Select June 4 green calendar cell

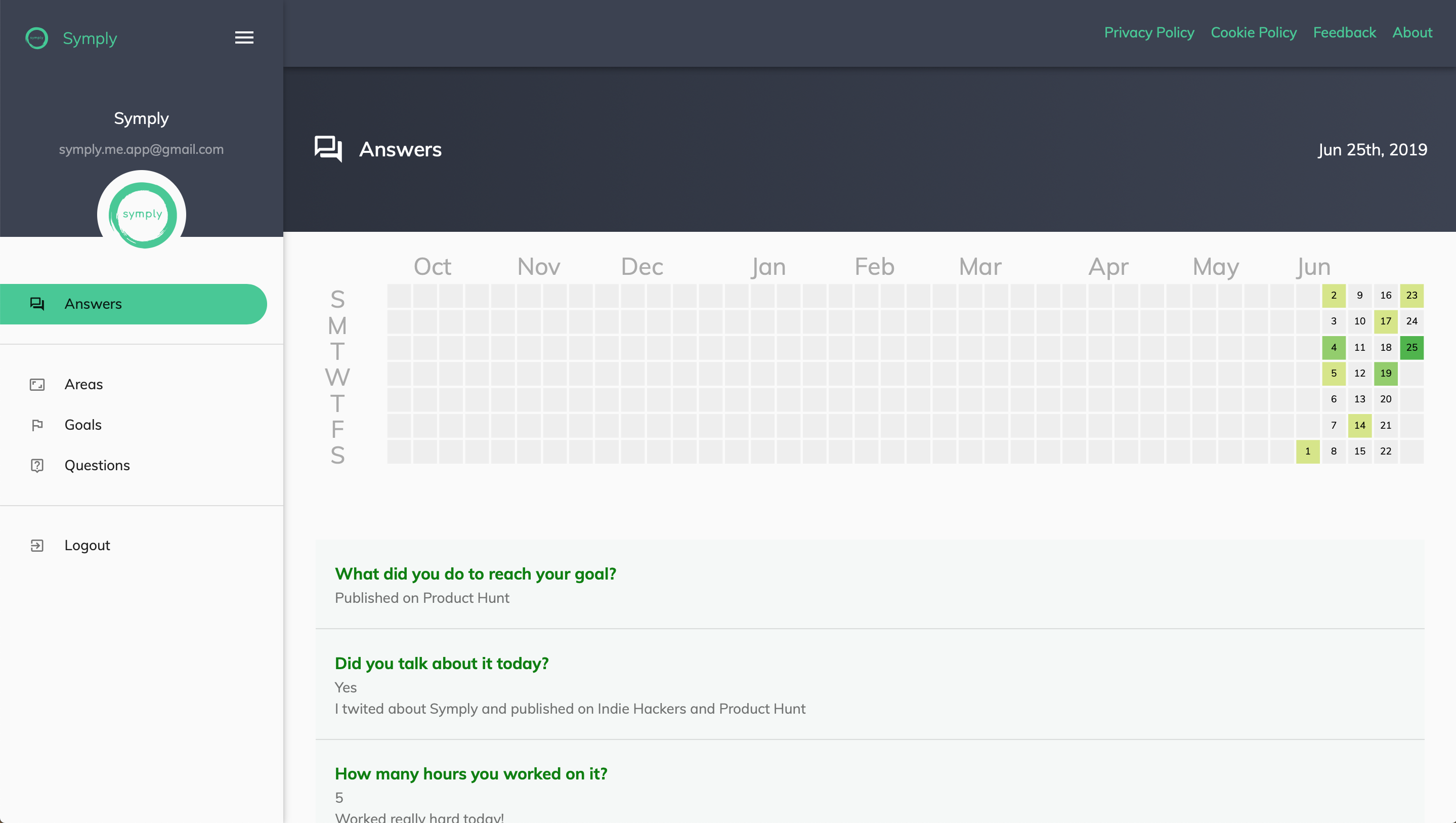1334,347
